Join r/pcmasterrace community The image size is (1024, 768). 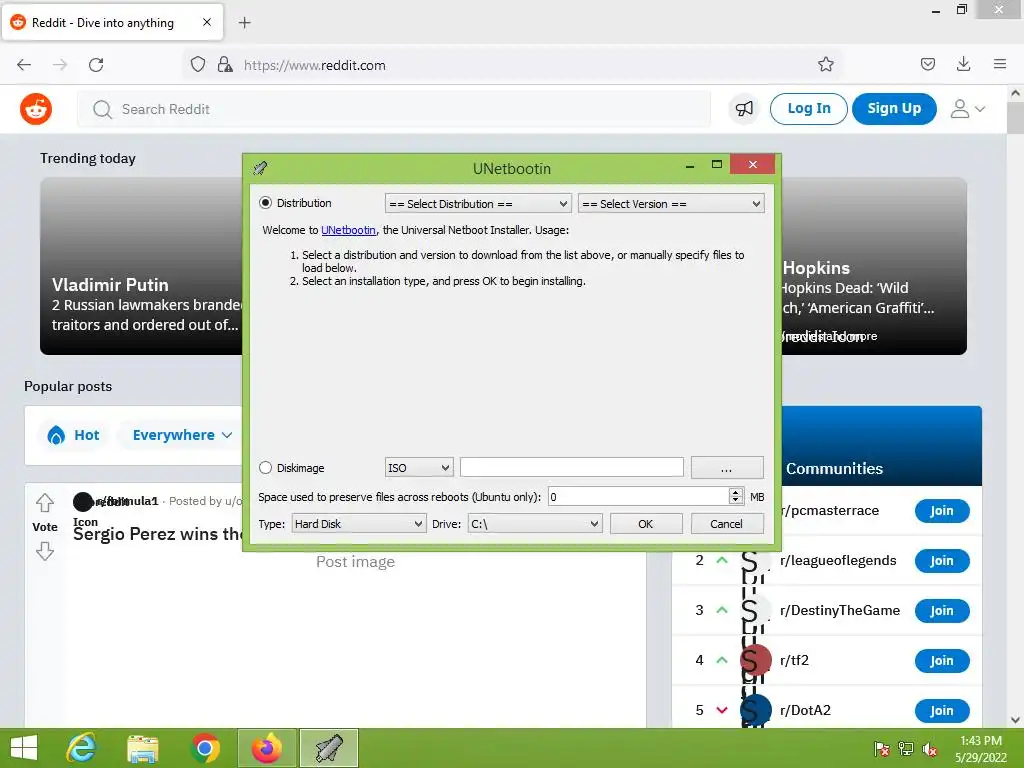pos(942,511)
